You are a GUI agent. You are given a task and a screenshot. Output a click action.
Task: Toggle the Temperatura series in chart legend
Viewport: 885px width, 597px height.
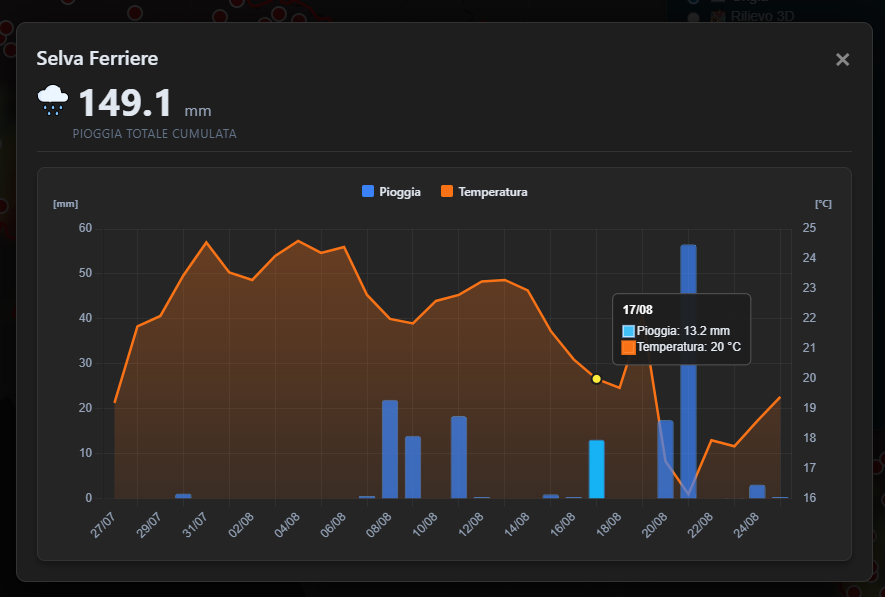[x=484, y=192]
